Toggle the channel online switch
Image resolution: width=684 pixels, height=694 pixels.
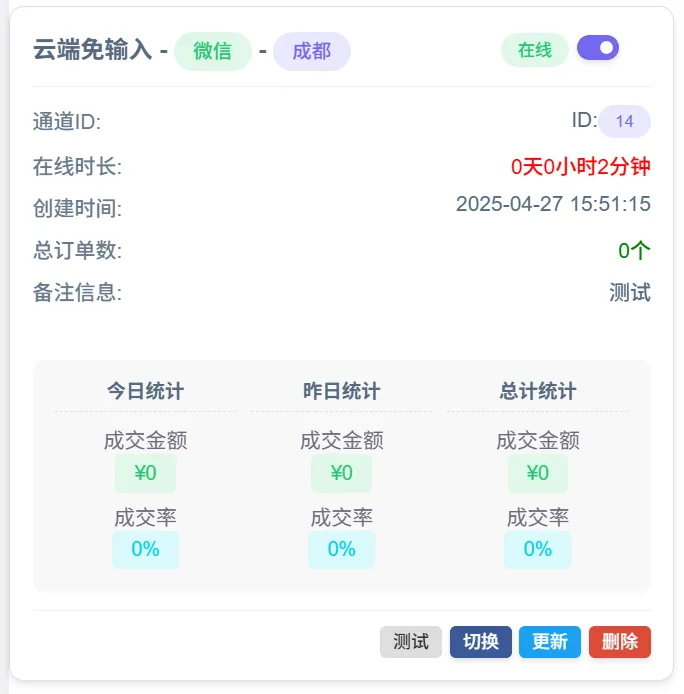click(x=598, y=48)
